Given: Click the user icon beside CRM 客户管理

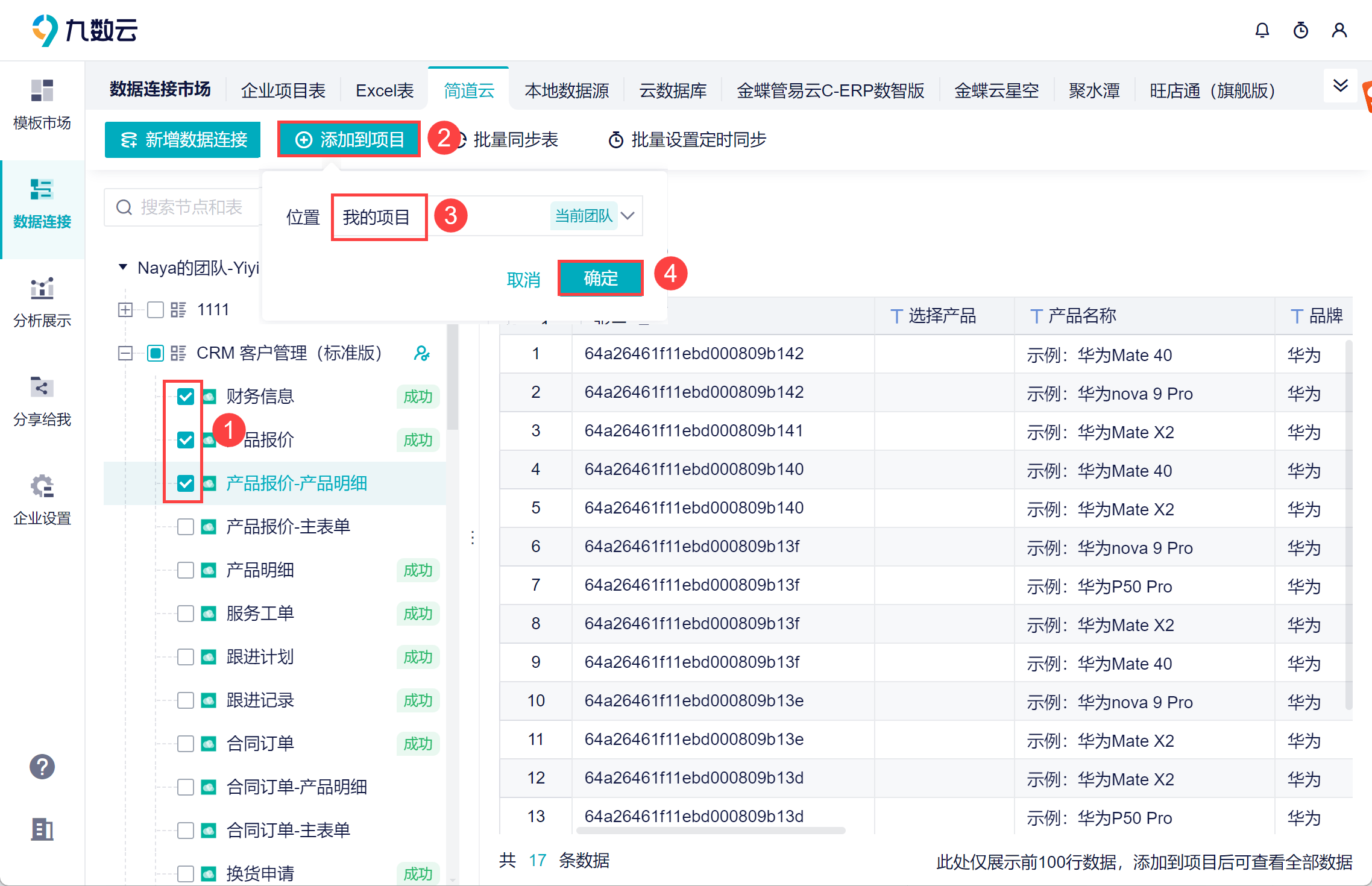Looking at the screenshot, I should pos(421,353).
